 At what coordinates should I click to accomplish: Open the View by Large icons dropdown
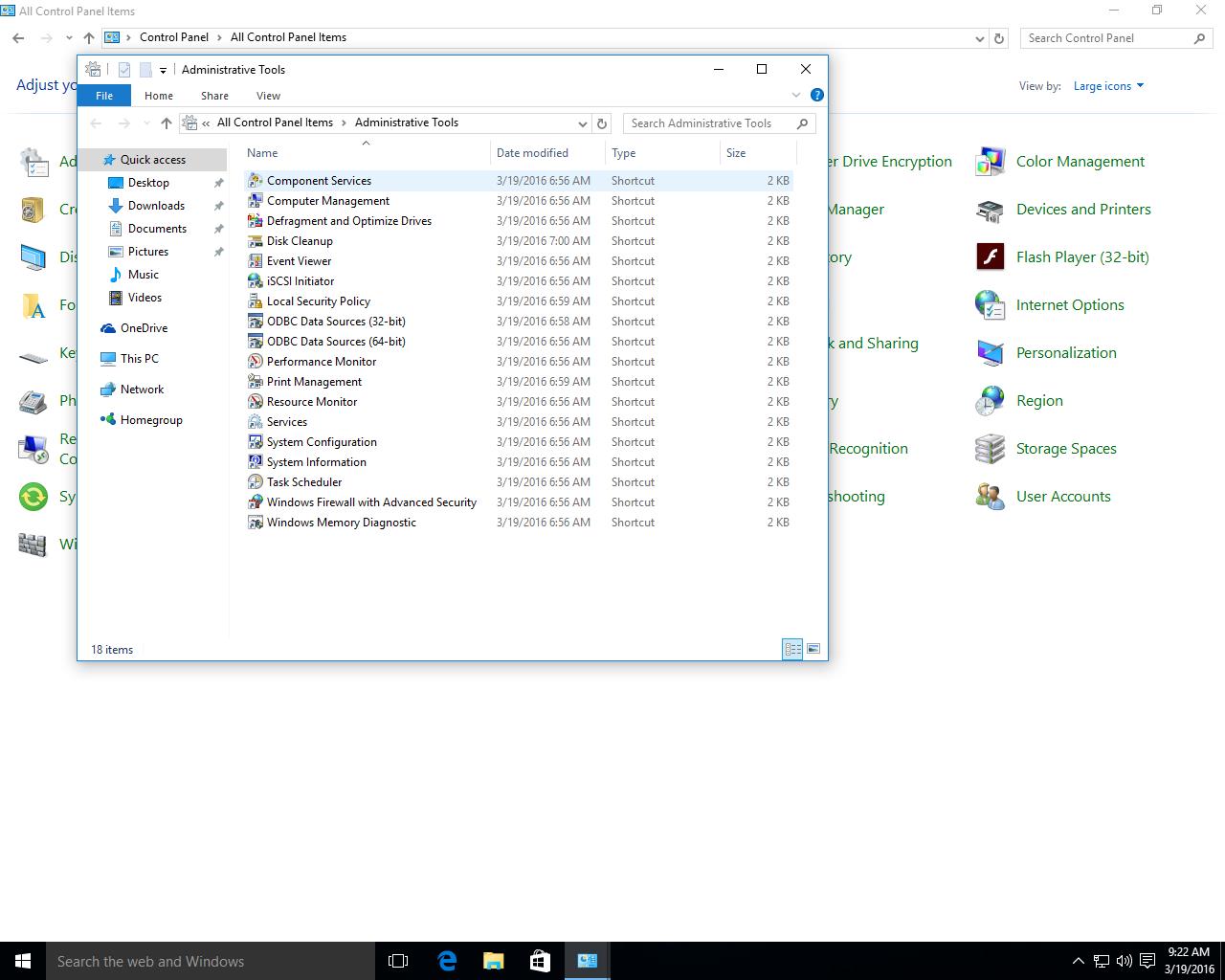1108,86
